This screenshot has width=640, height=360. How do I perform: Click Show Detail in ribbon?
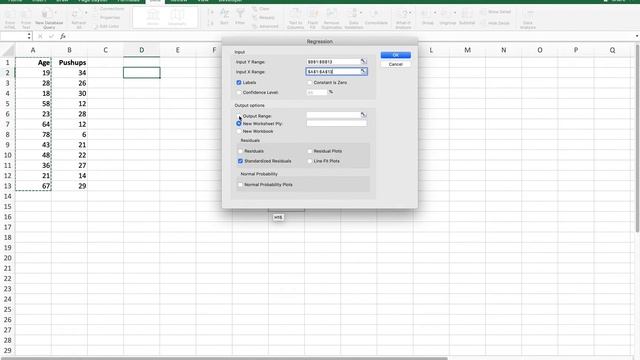click(496, 12)
